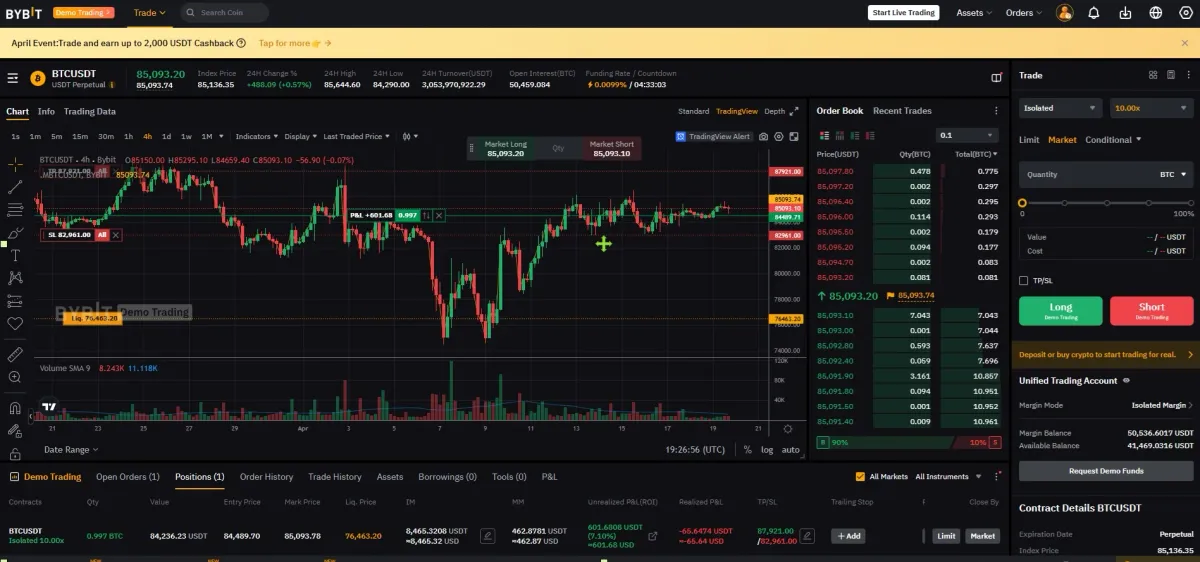Open the Open Orders (1) tab
The image size is (1200, 562).
(x=128, y=477)
